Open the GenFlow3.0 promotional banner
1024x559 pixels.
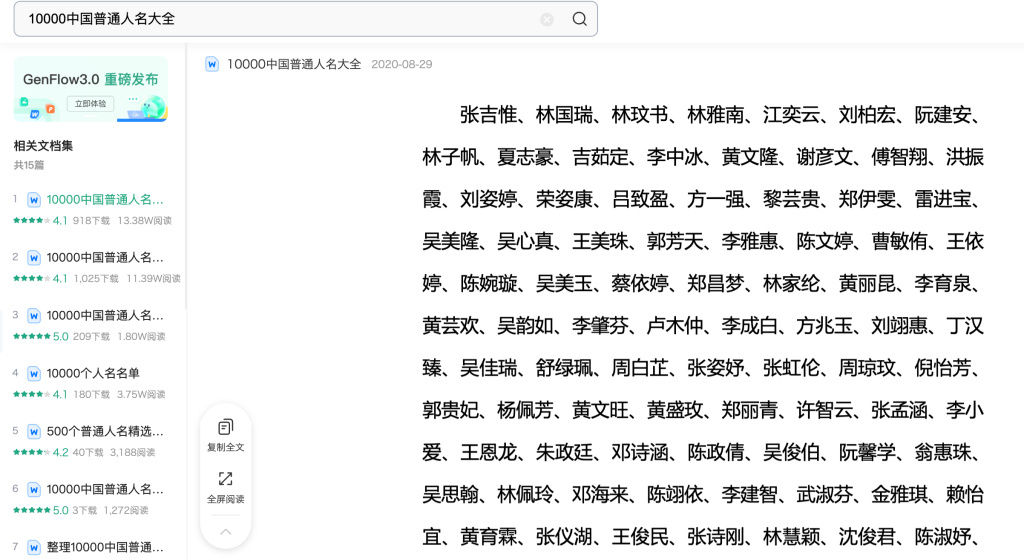point(91,90)
